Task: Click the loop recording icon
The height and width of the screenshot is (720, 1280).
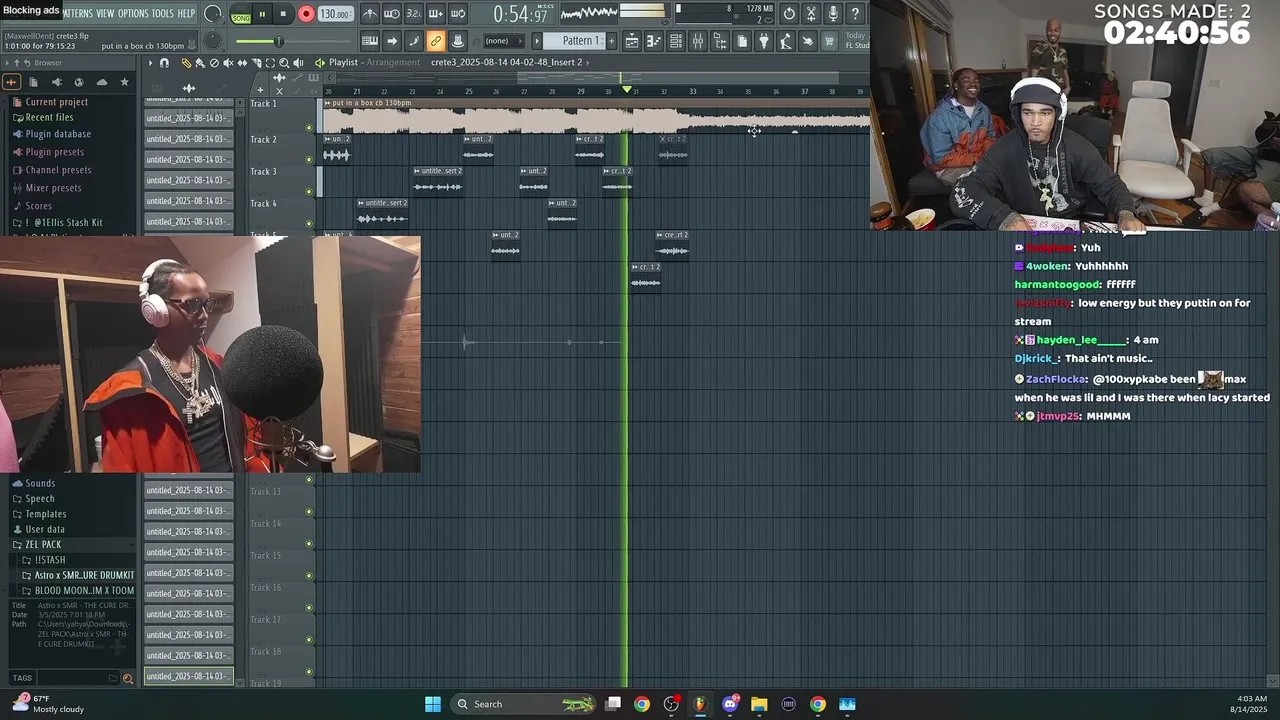Action: tap(458, 14)
